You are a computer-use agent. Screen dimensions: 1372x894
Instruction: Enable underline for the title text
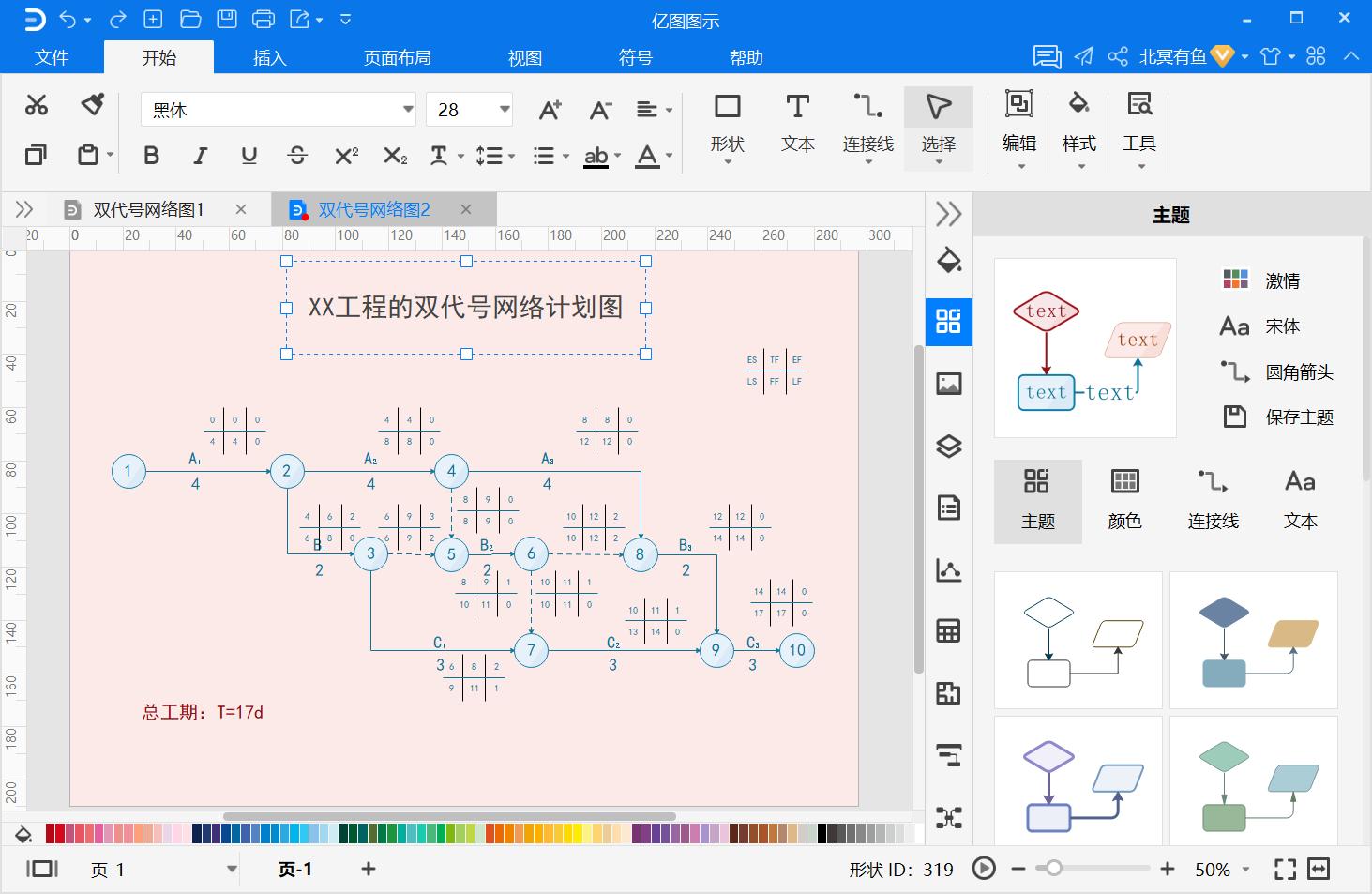(x=249, y=156)
